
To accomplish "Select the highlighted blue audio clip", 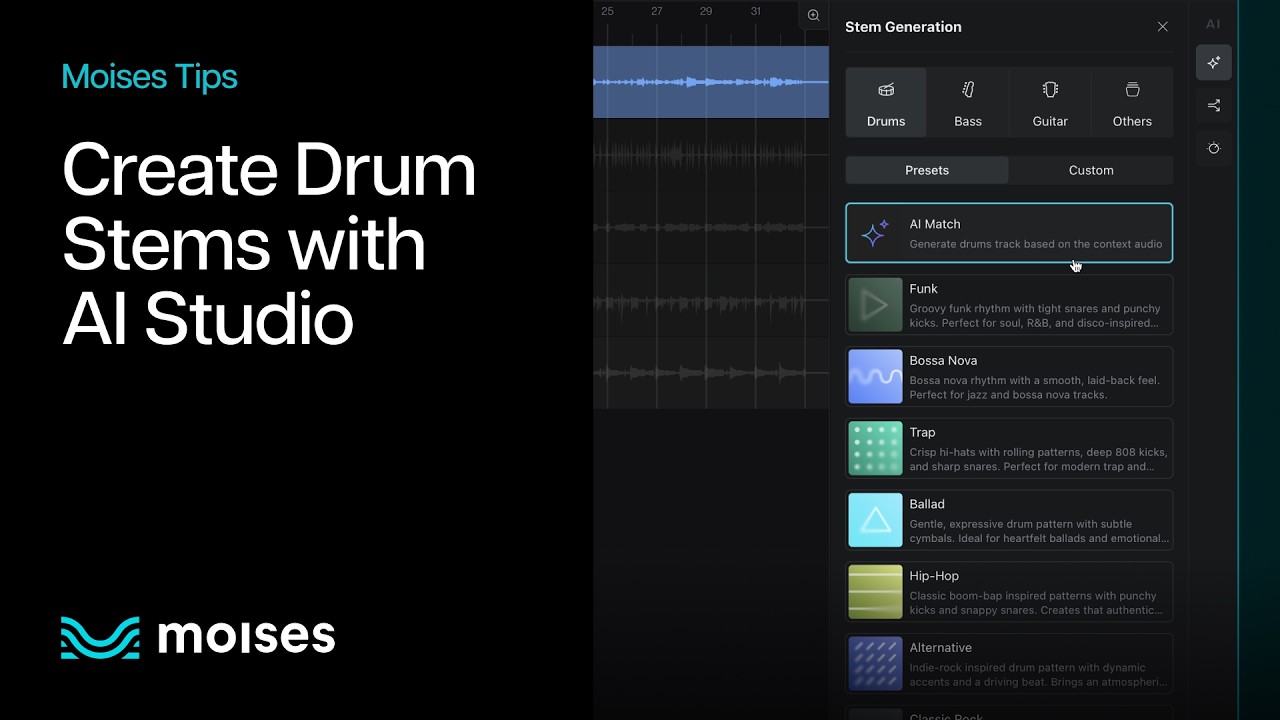I will [x=711, y=82].
